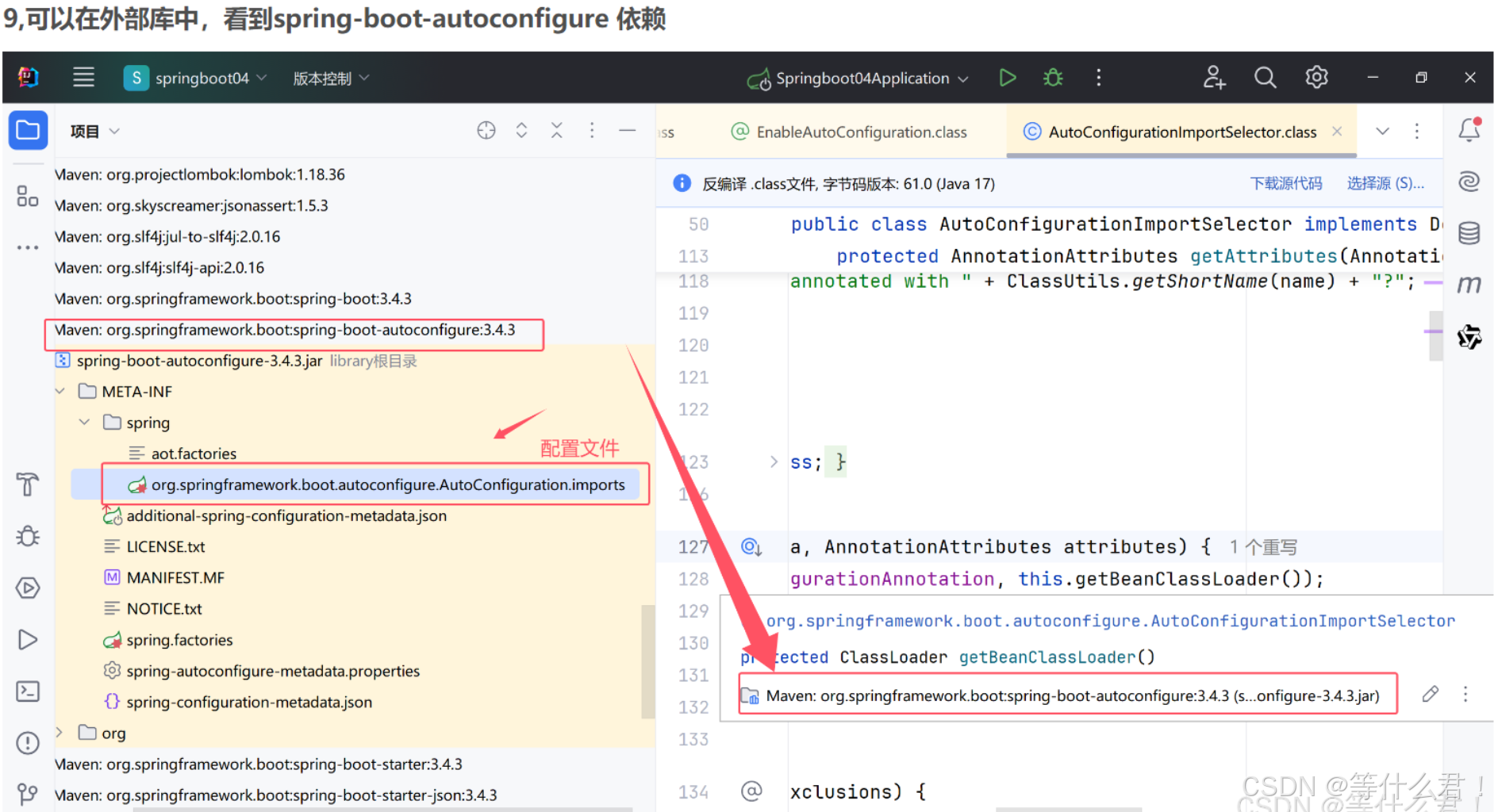This screenshot has height=812, width=1498.
Task: Select NOTICE.txt file
Action: 163,609
